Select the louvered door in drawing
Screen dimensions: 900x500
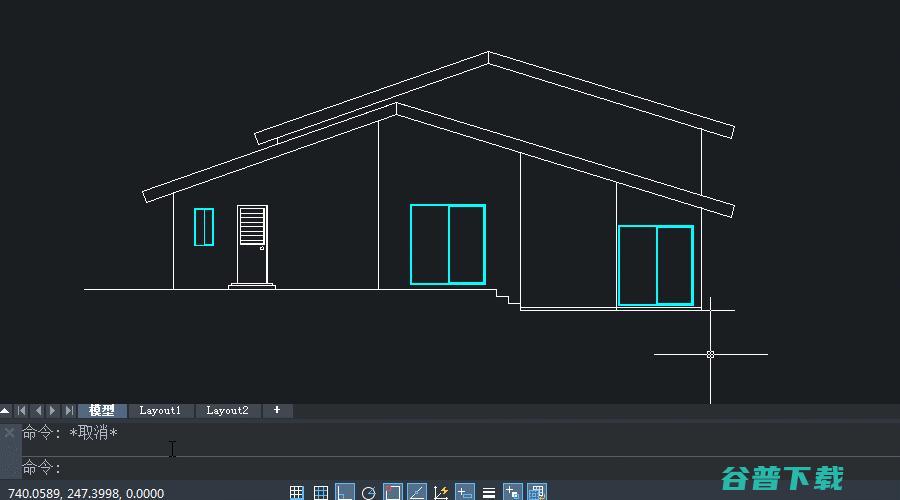252,246
